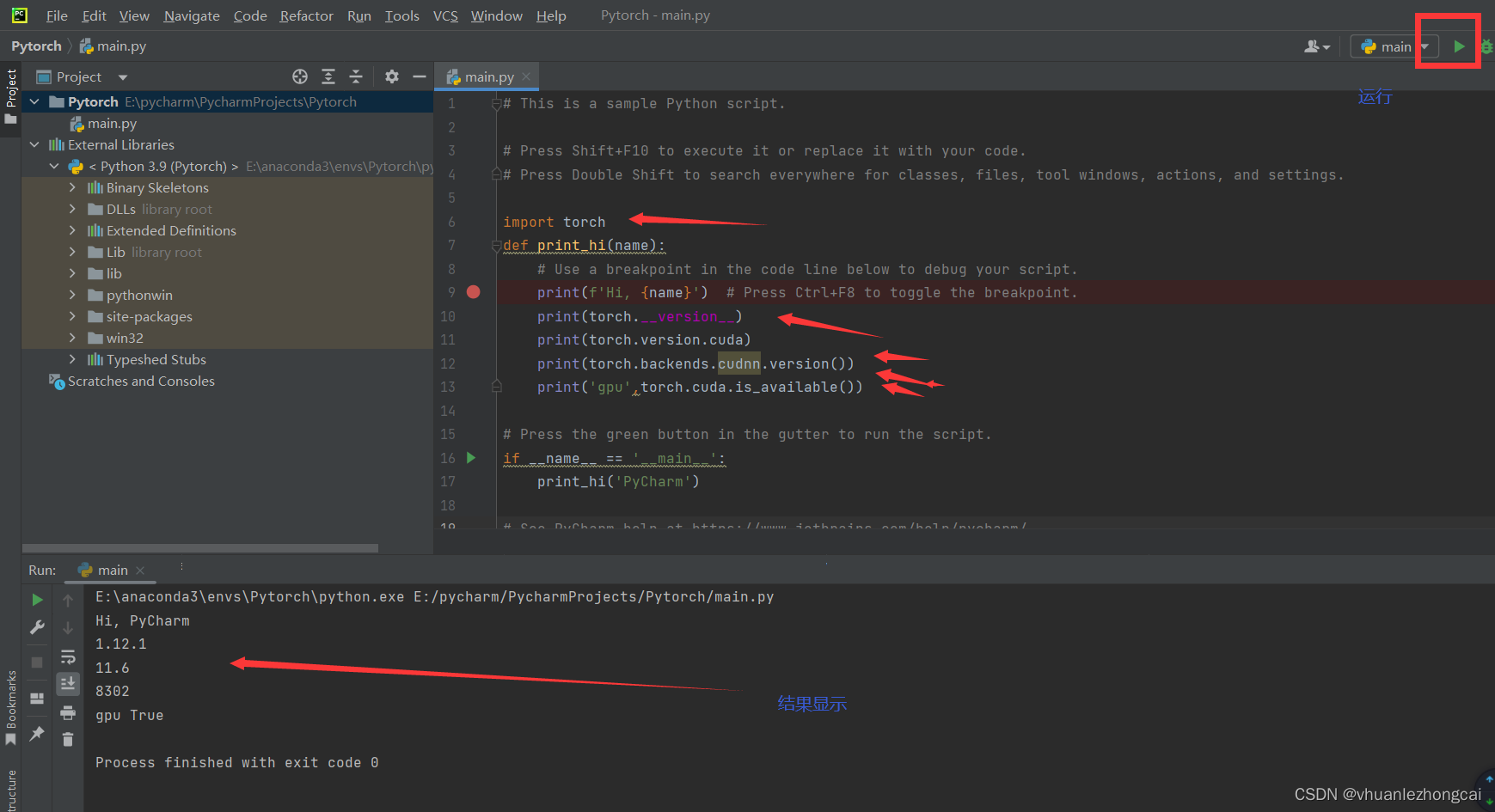This screenshot has width=1495, height=812.
Task: Open run configuration with wrench icon
Action: point(37,628)
